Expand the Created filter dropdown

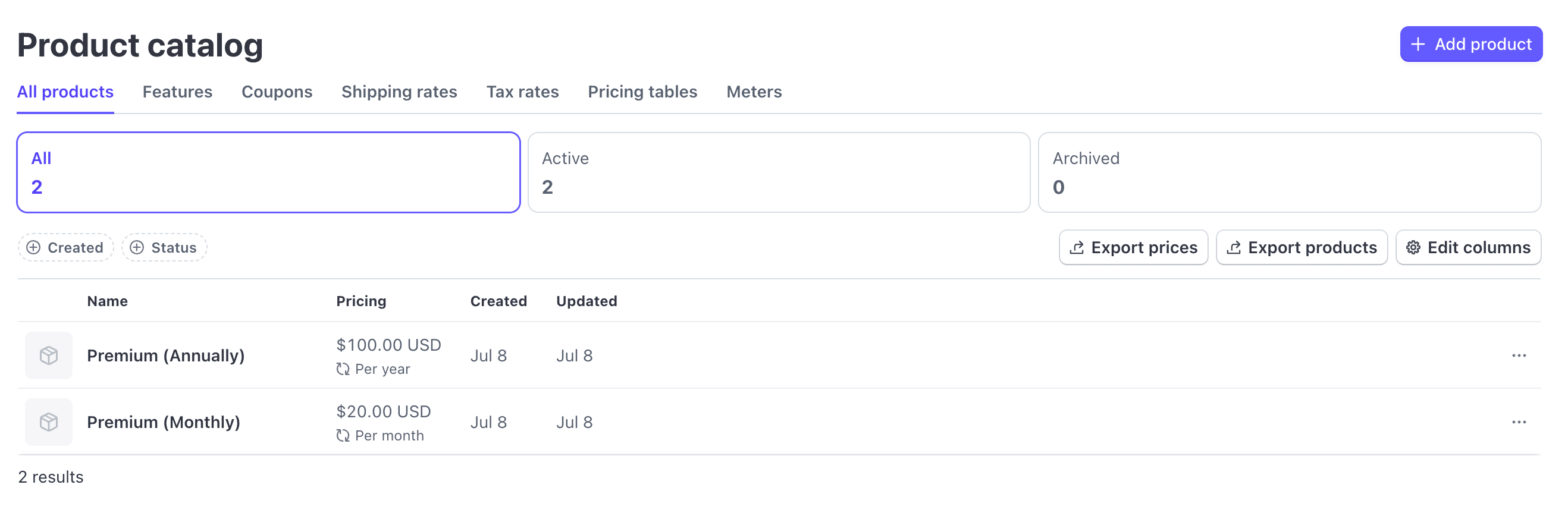(66, 248)
